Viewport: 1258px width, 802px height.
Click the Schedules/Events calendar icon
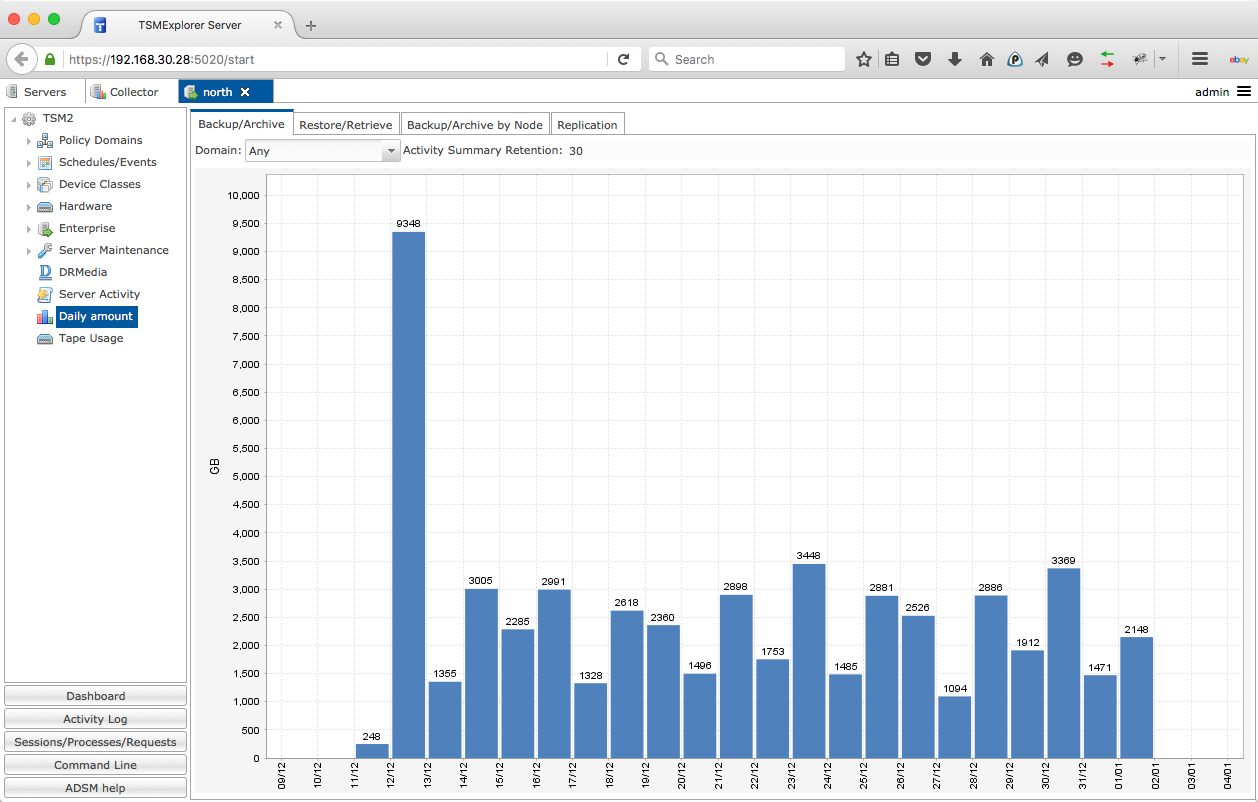pos(45,162)
